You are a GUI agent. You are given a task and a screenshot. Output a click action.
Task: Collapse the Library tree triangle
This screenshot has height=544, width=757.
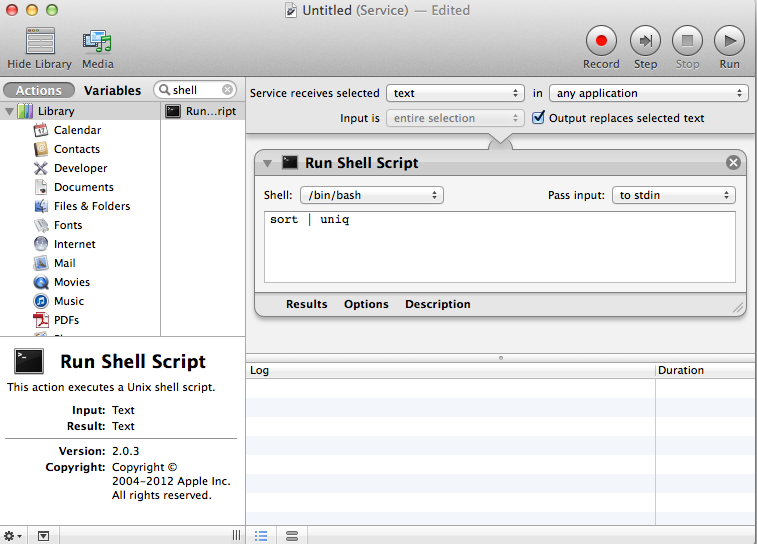[9, 112]
